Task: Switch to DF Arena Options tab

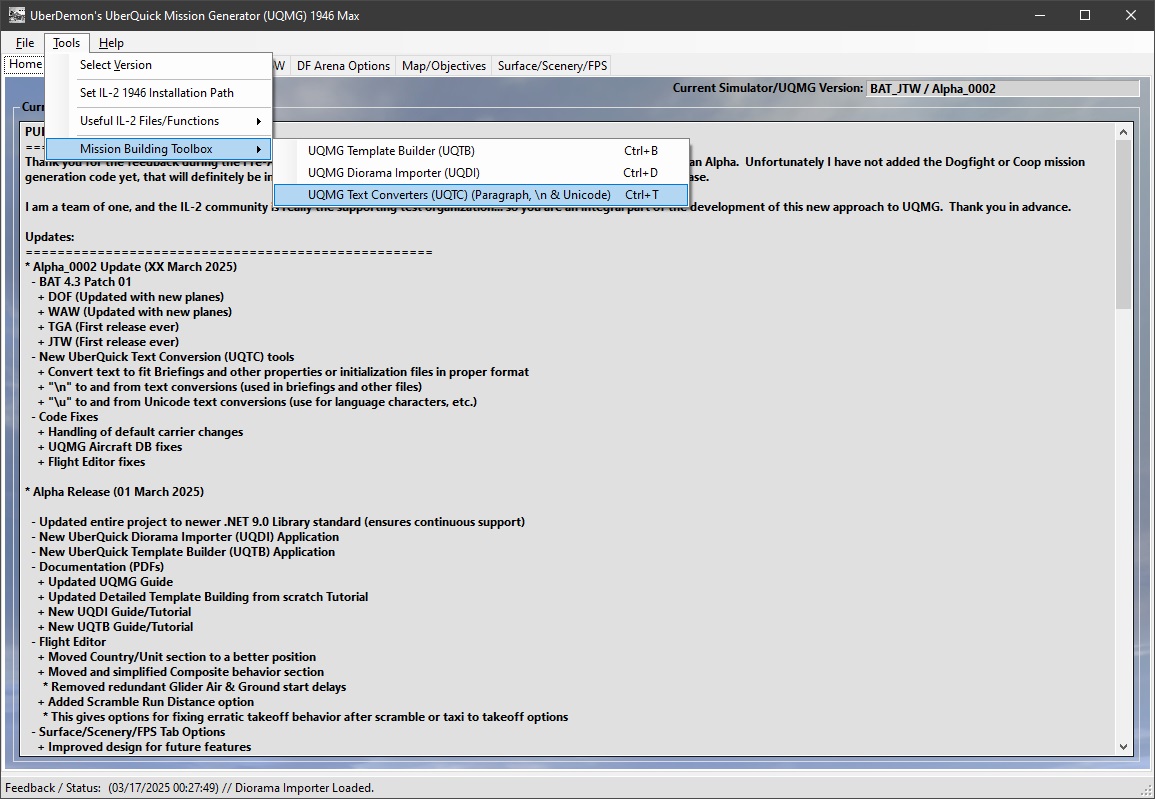Action: click(343, 66)
